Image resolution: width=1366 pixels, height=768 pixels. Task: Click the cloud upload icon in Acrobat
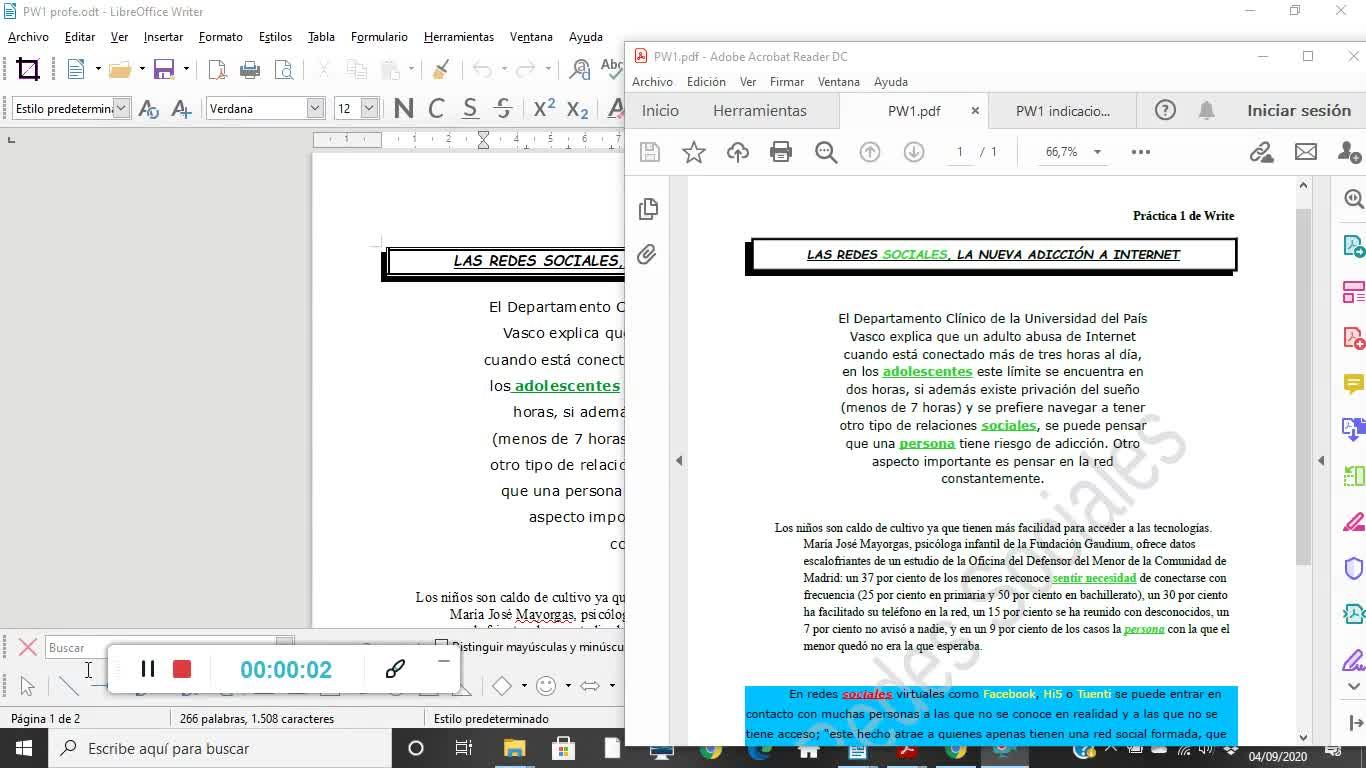[x=738, y=152]
